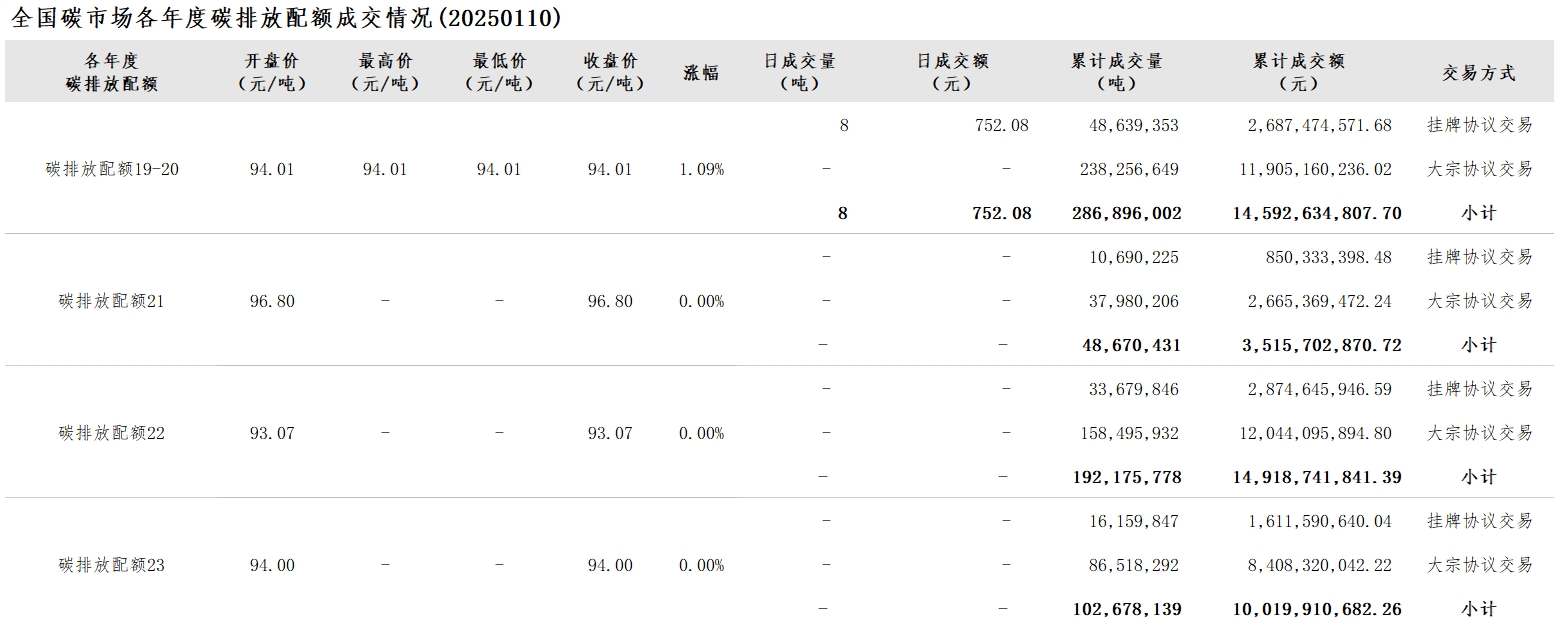Select the 交易方式 column header
This screenshot has width=1558, height=625.
pos(1479,73)
